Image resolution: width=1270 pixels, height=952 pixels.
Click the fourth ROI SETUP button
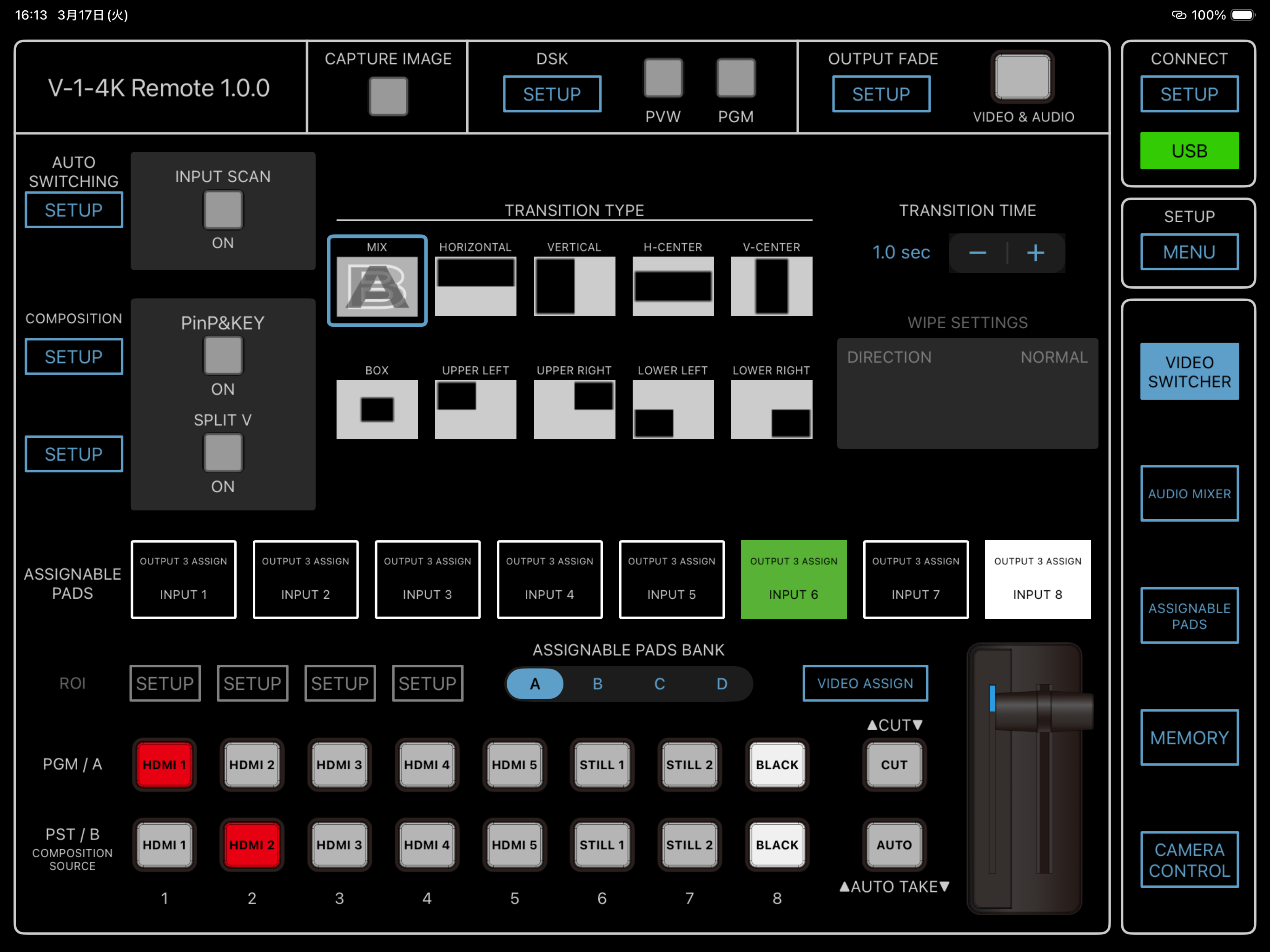[427, 683]
